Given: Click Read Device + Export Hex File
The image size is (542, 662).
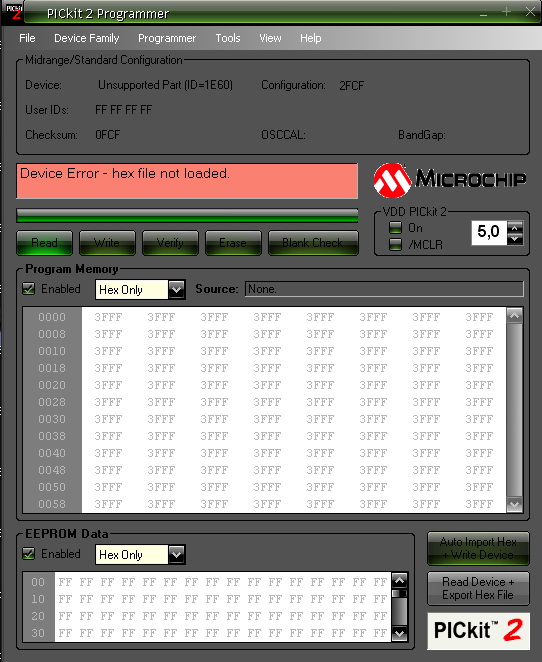Looking at the screenshot, I should pyautogui.click(x=478, y=589).
